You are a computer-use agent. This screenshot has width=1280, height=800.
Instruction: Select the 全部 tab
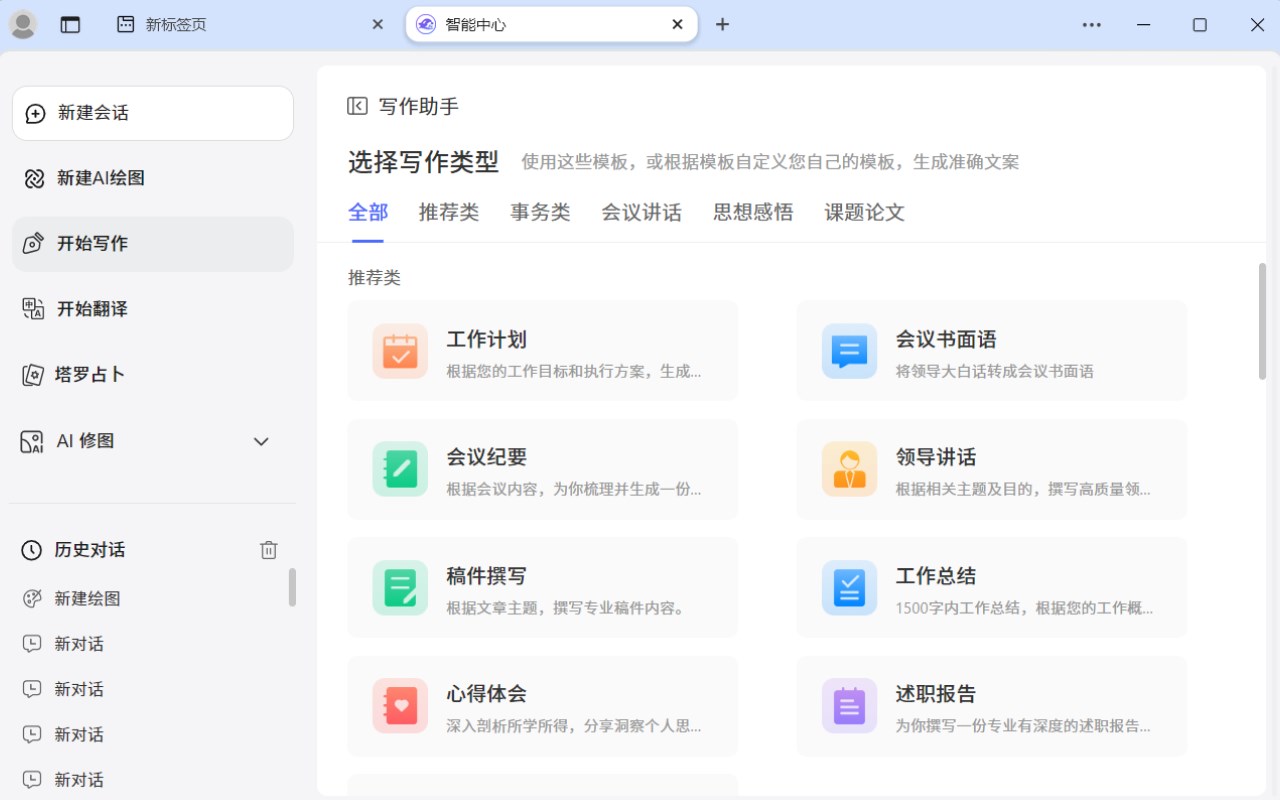[368, 212]
